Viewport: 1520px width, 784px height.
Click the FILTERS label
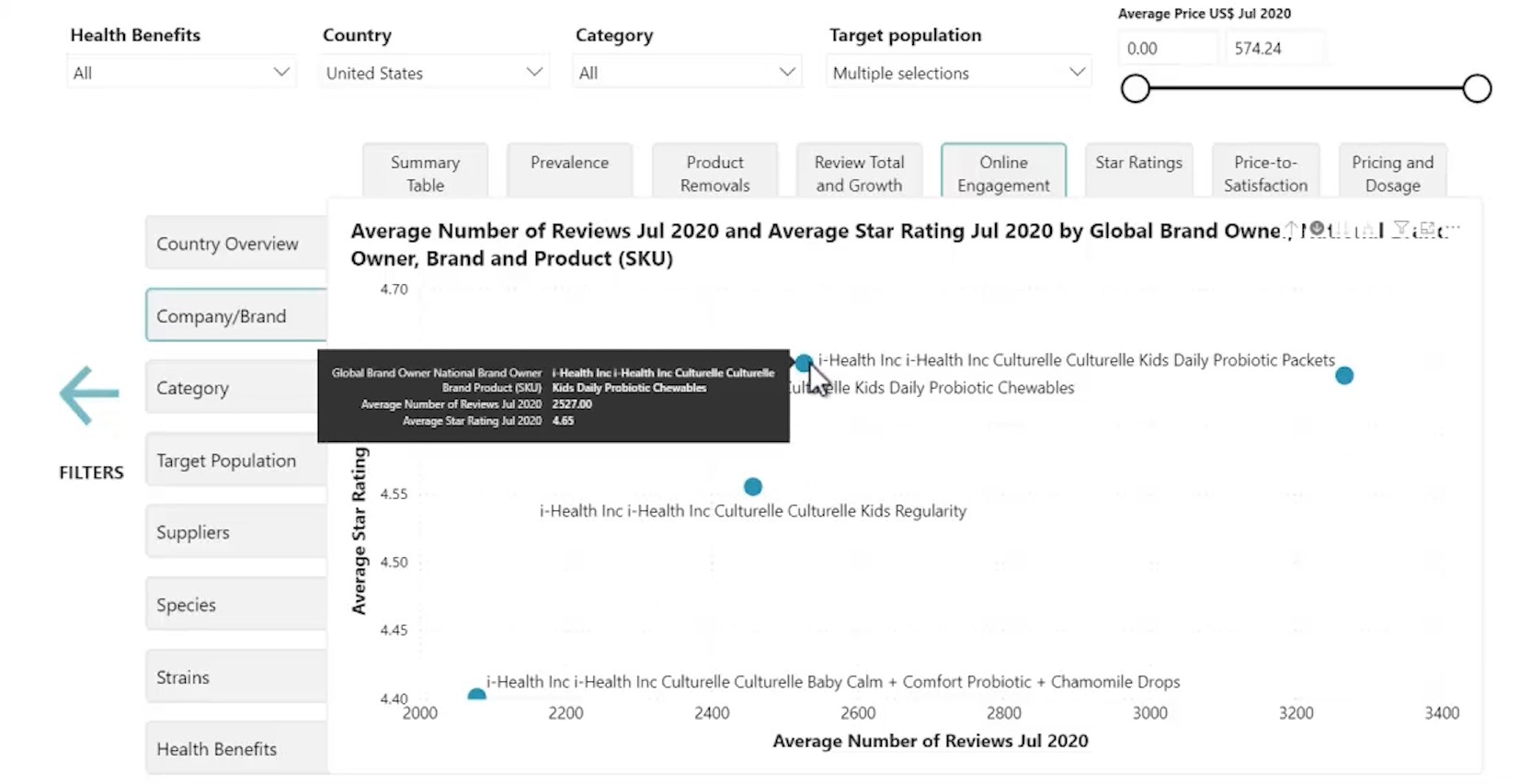point(91,472)
